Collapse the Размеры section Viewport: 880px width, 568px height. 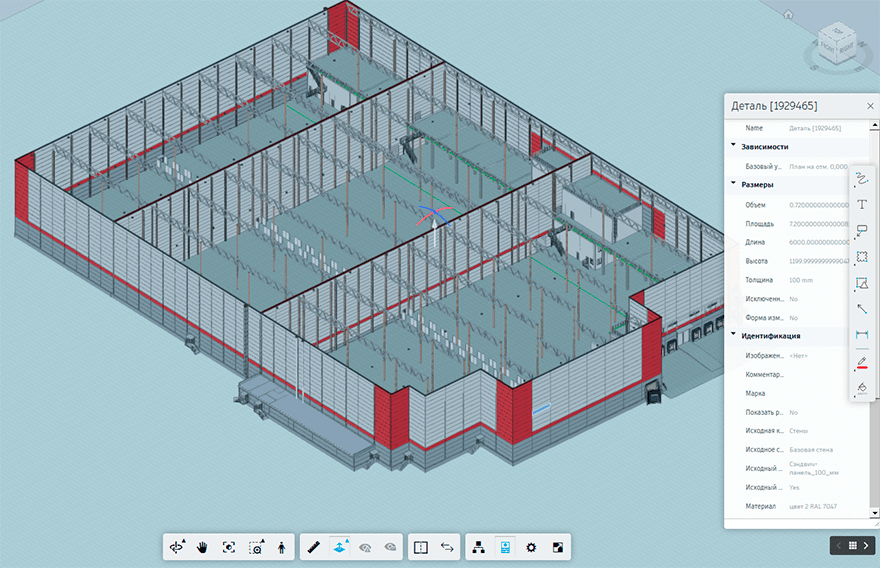(733, 184)
